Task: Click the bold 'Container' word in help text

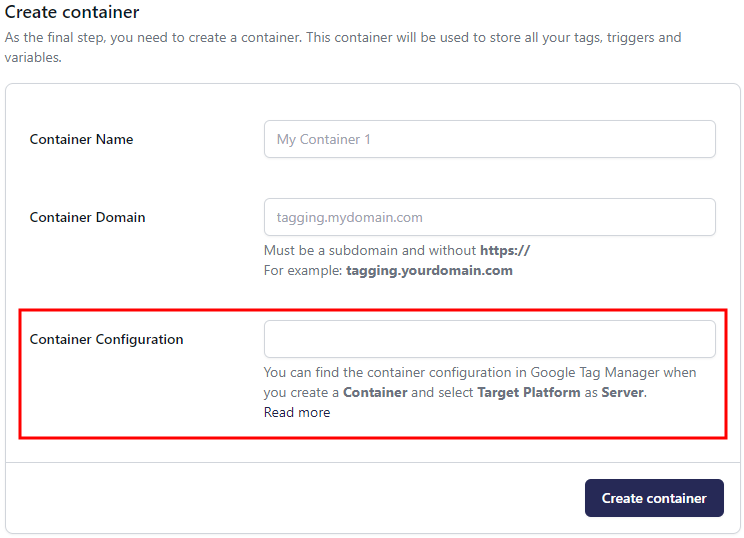Action: [x=375, y=392]
